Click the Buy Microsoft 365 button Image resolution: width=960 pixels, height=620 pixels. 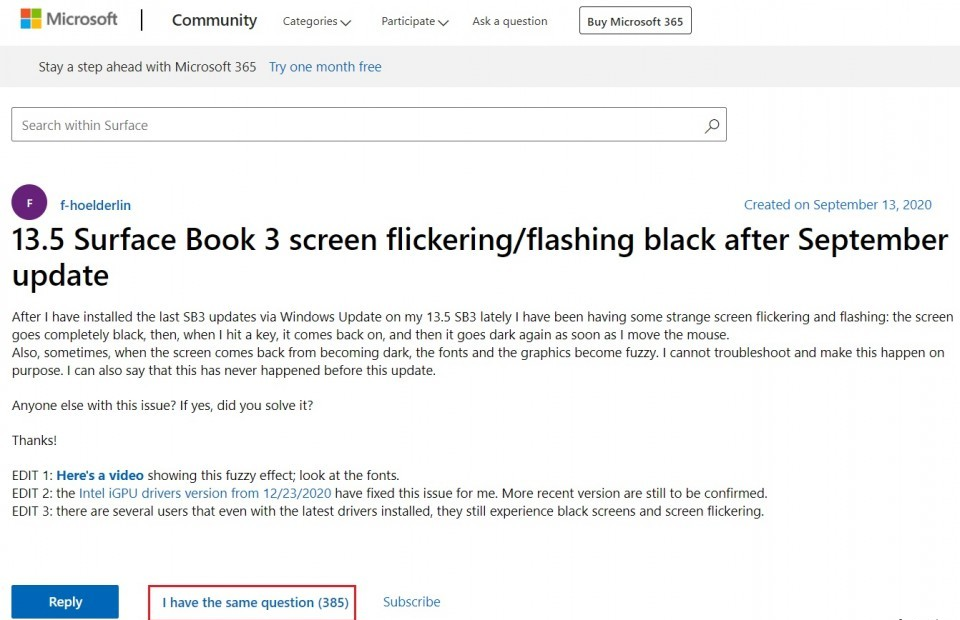click(x=635, y=21)
